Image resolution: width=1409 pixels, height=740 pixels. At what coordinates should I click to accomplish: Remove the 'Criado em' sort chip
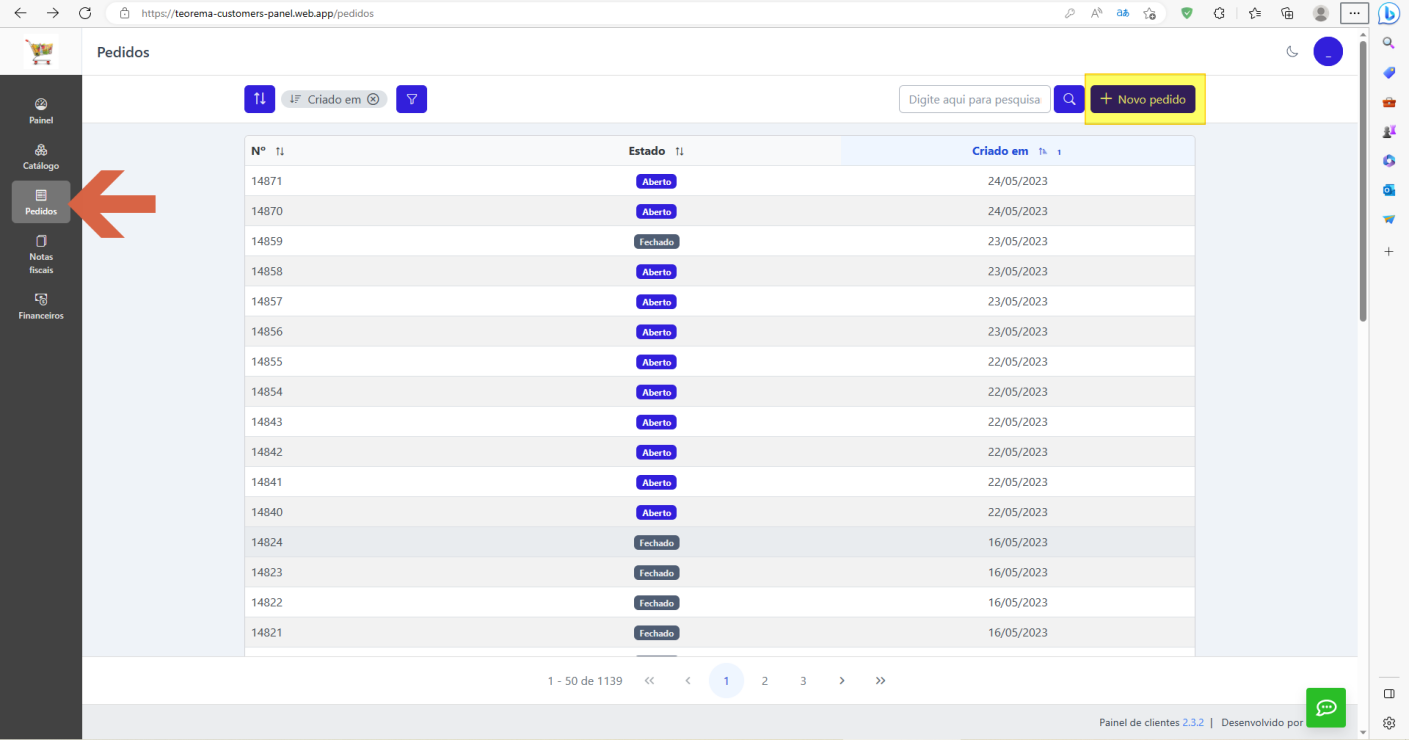(373, 99)
